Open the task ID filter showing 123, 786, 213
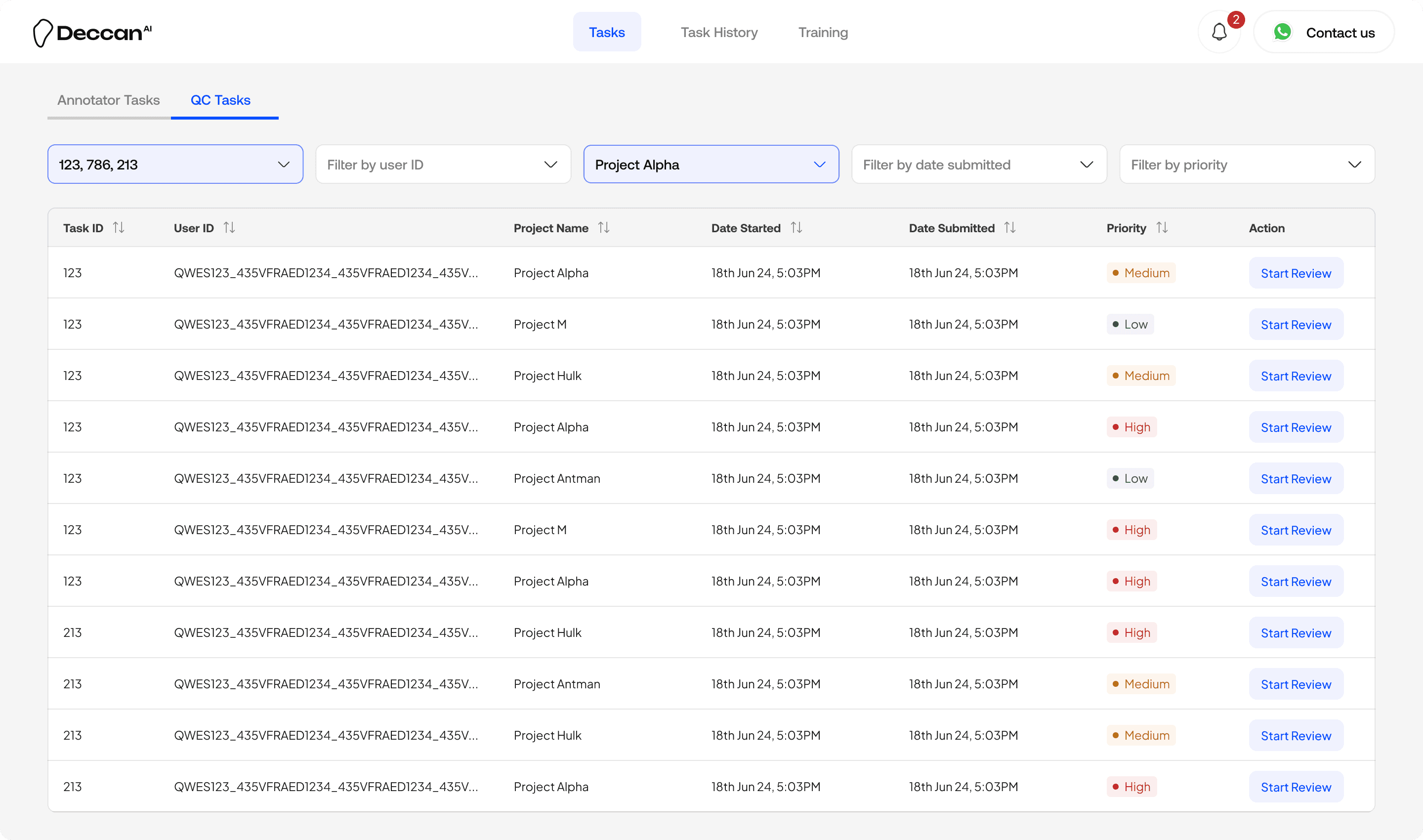1423x840 pixels. pyautogui.click(x=175, y=165)
